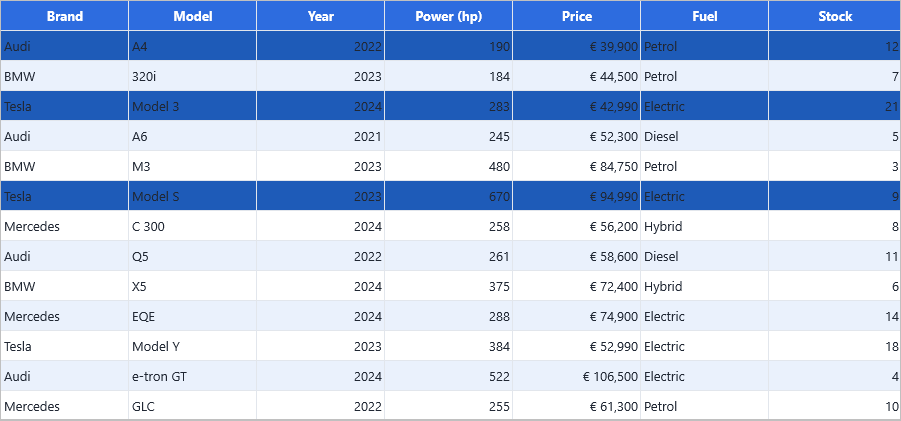
Task: Select the C 300 model cell
Action: pos(192,226)
